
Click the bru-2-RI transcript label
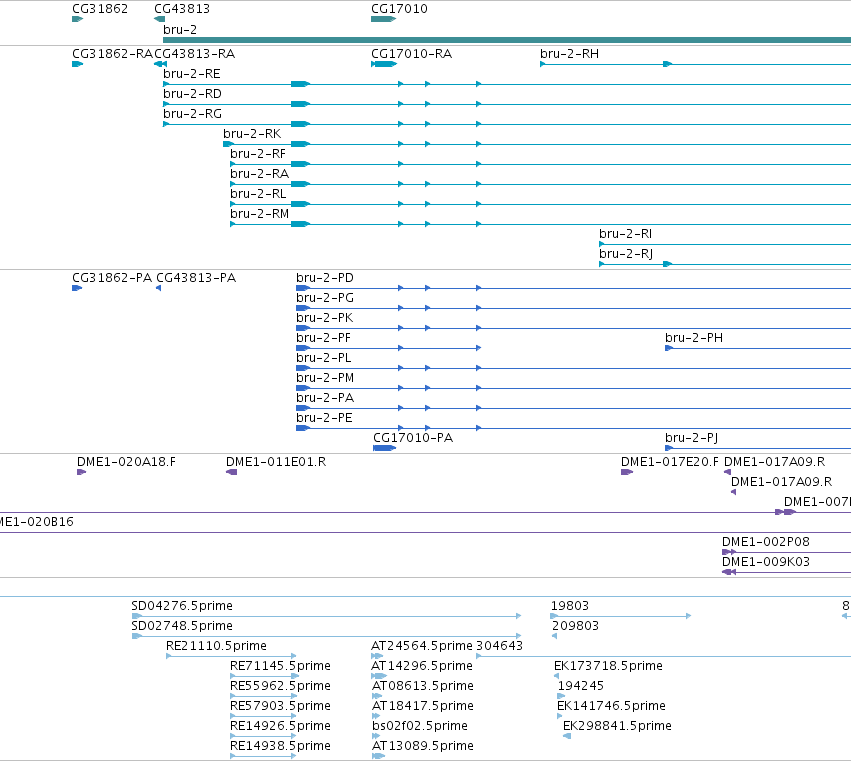[625, 234]
